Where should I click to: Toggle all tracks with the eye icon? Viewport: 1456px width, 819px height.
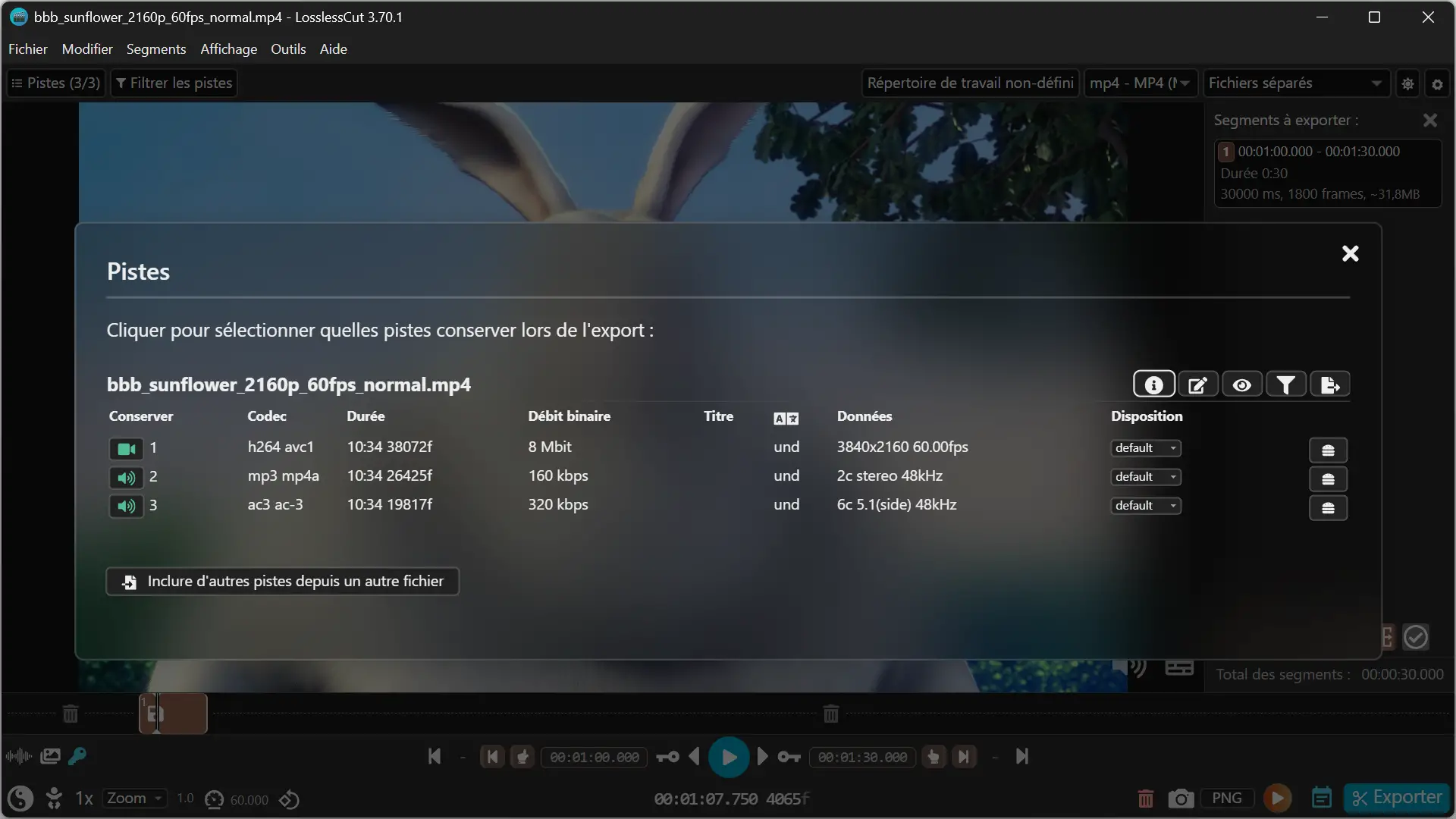click(1241, 385)
